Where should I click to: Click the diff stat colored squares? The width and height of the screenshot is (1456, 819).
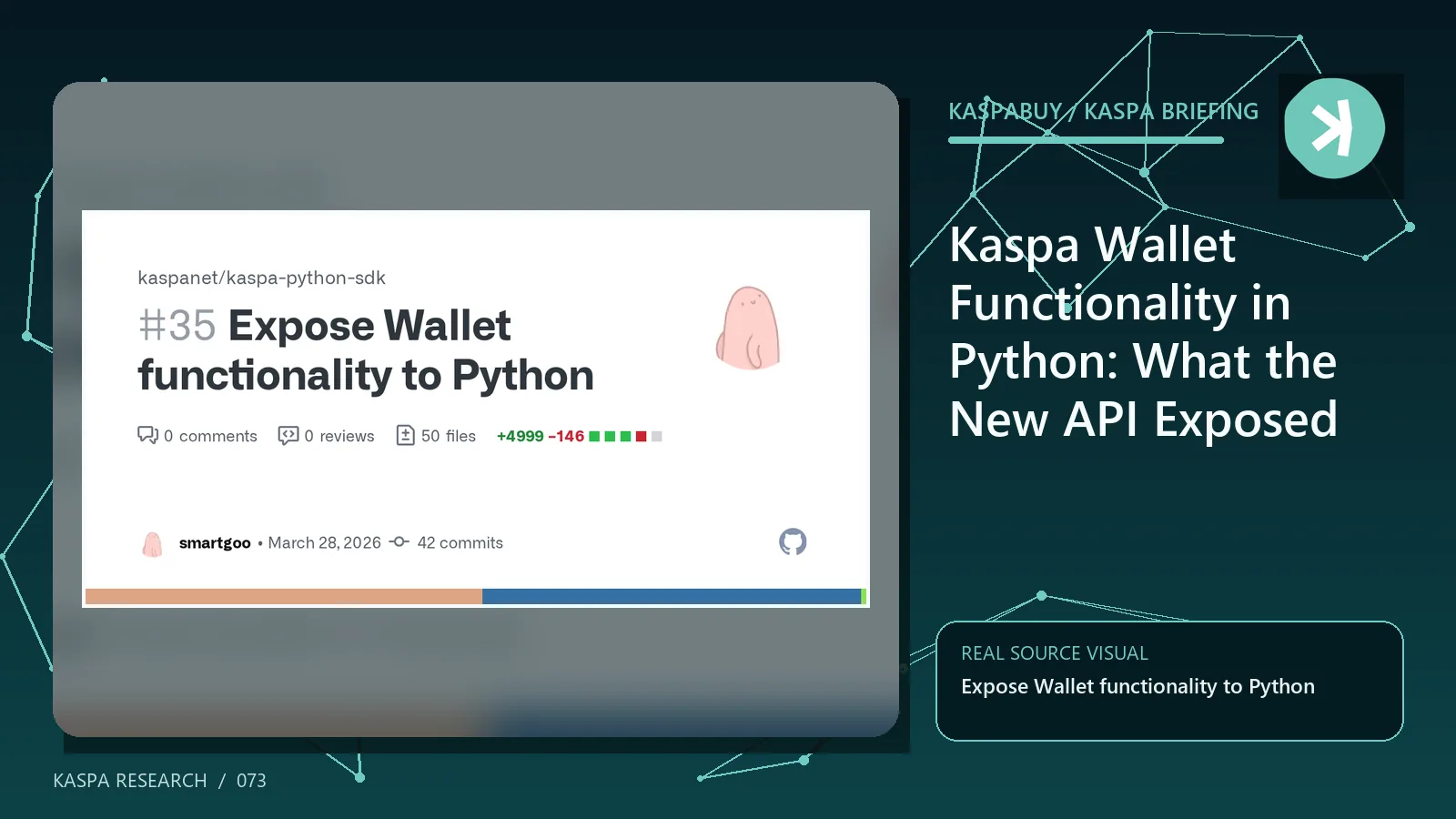625,437
